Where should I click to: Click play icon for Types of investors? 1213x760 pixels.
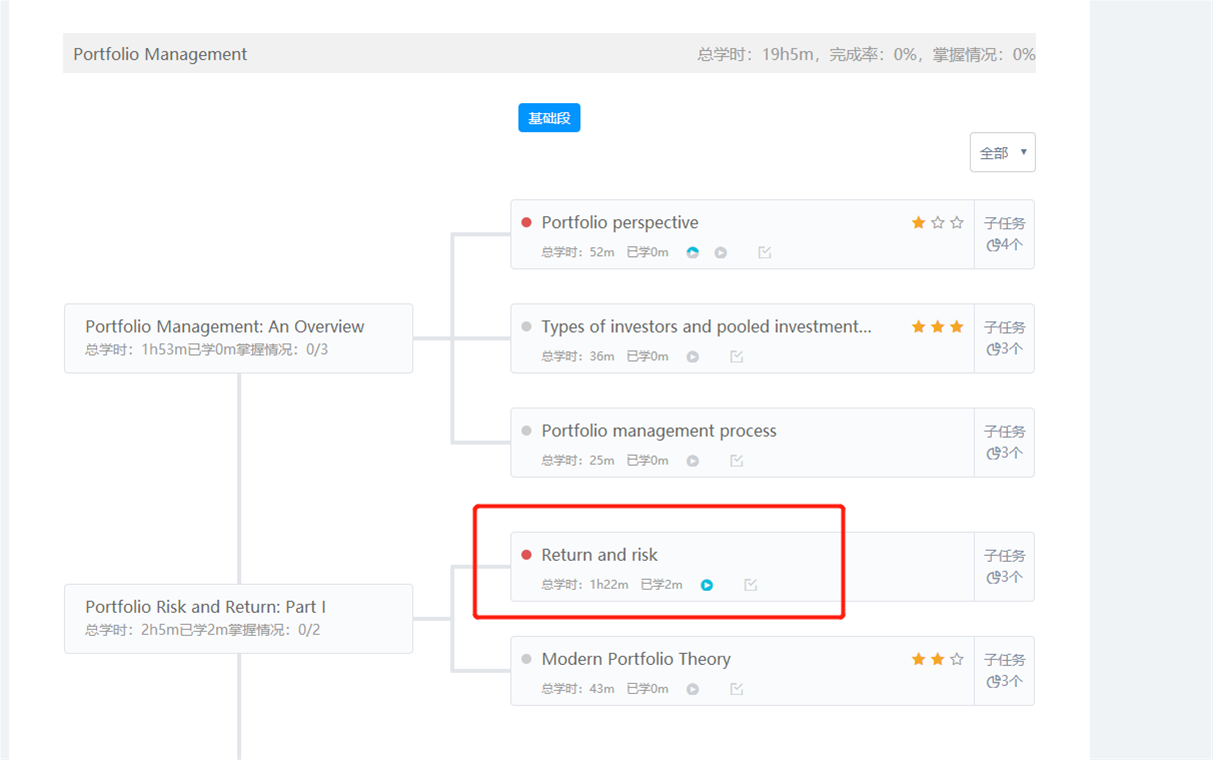pos(692,357)
